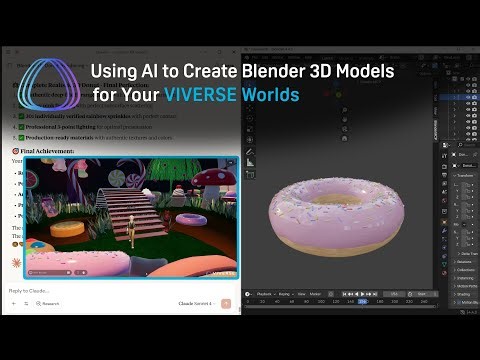
Task: Click the viewport zoom magnifier gizmo
Action: pos(345,110)
